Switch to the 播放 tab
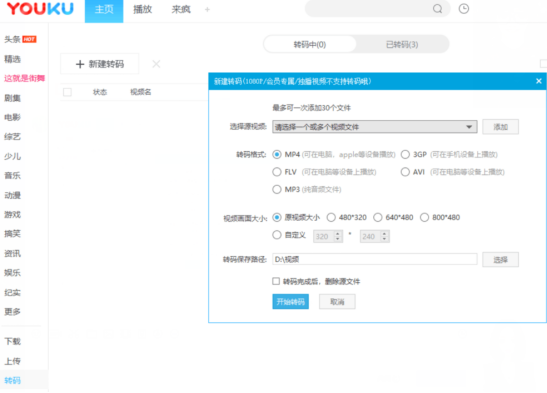 pos(142,9)
